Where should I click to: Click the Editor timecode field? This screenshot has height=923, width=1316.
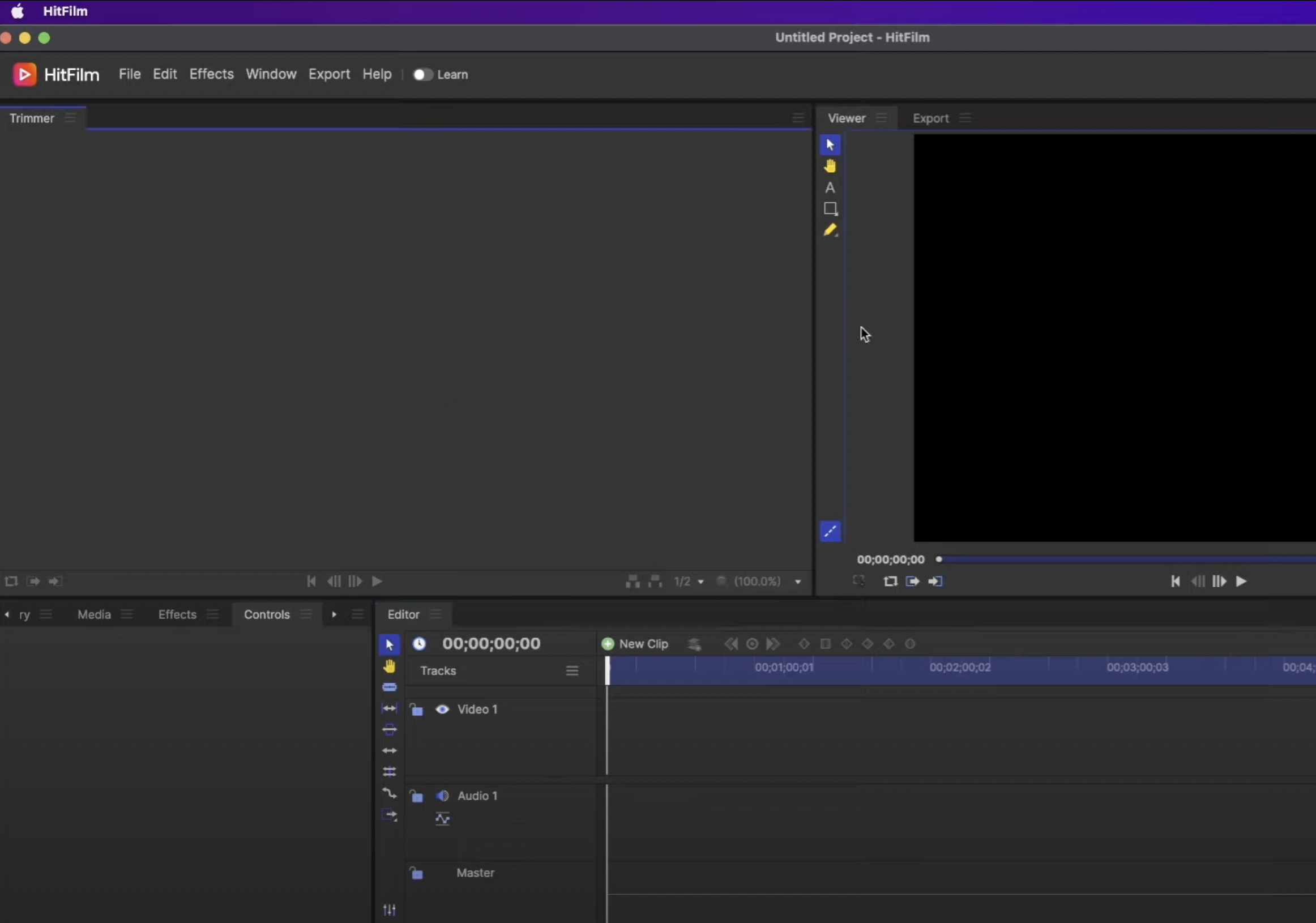(490, 644)
